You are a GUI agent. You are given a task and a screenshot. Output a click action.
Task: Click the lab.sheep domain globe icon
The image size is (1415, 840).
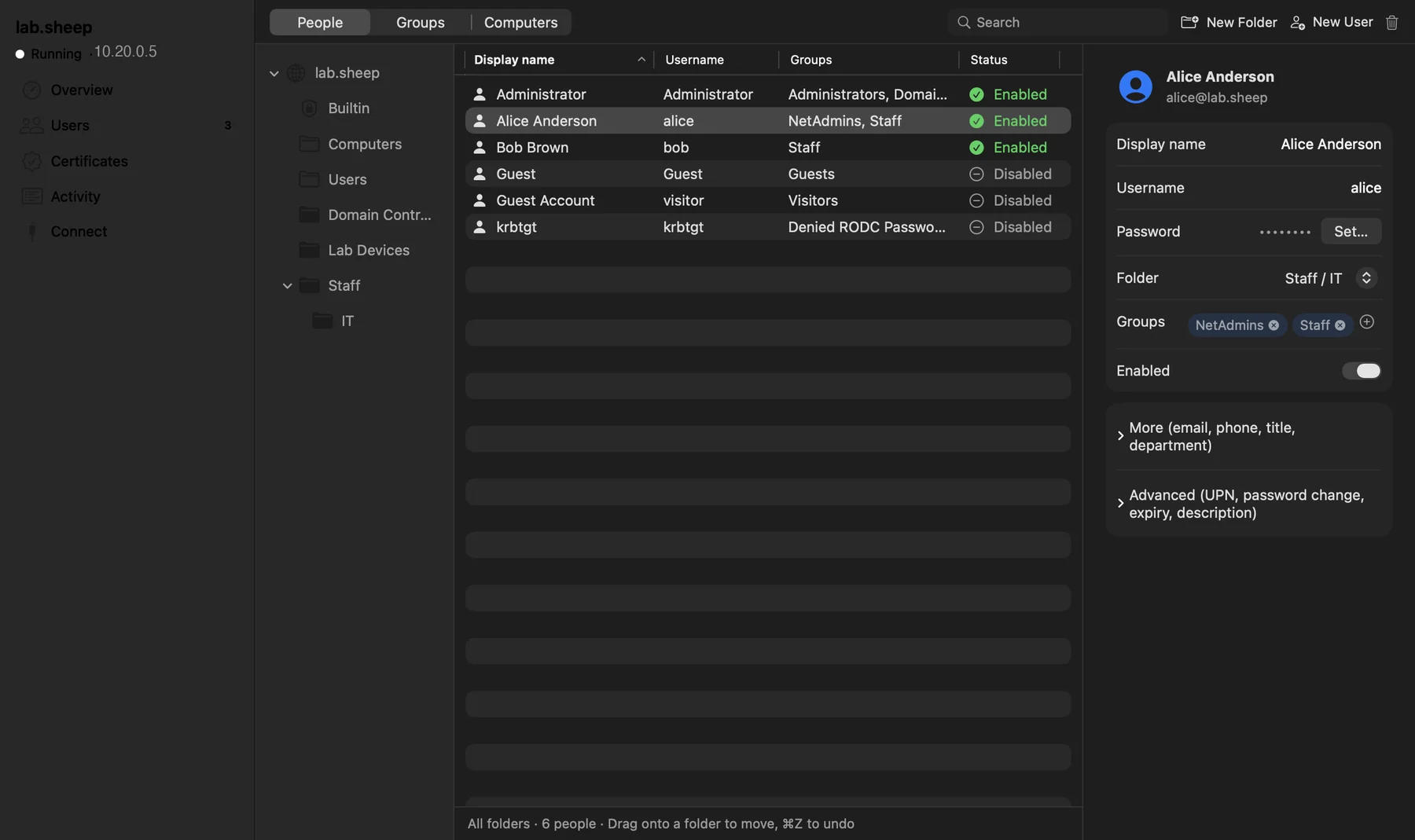coord(296,73)
